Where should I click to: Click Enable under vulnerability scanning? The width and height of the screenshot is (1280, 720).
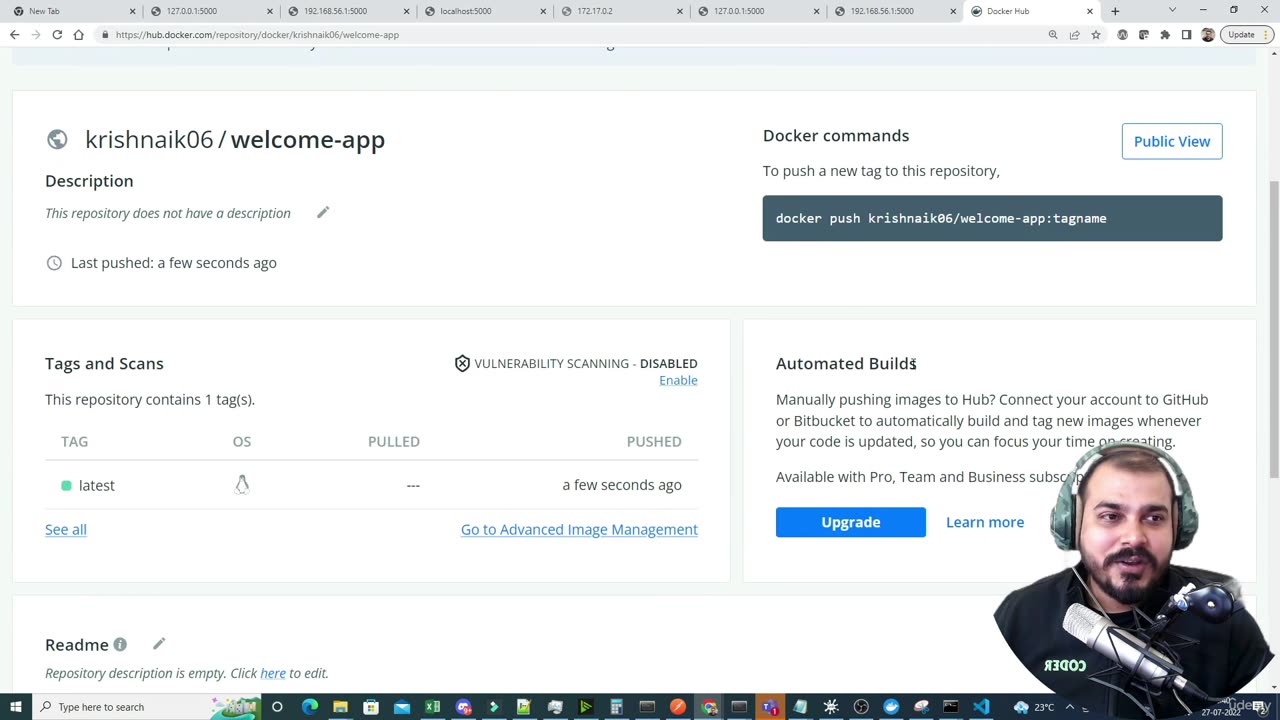click(678, 380)
